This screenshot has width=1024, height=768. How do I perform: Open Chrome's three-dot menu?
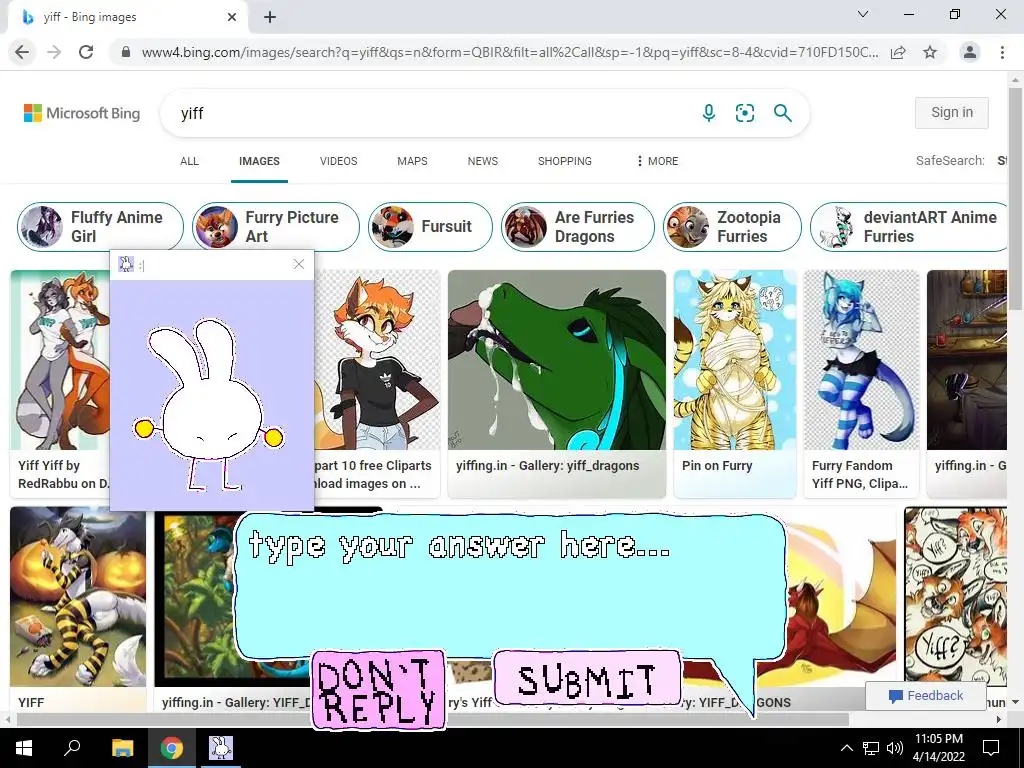click(x=1002, y=52)
